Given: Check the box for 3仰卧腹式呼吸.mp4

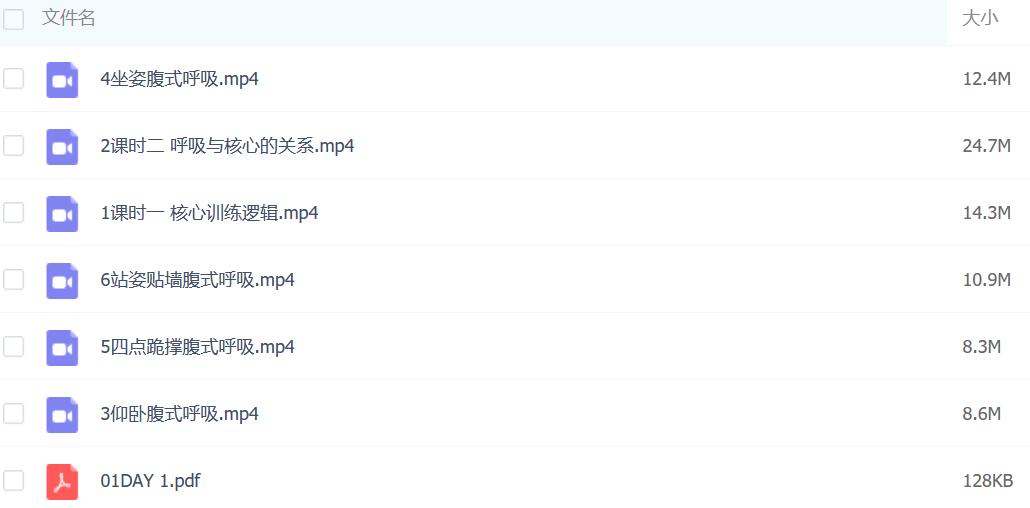Looking at the screenshot, I should click(x=13, y=413).
